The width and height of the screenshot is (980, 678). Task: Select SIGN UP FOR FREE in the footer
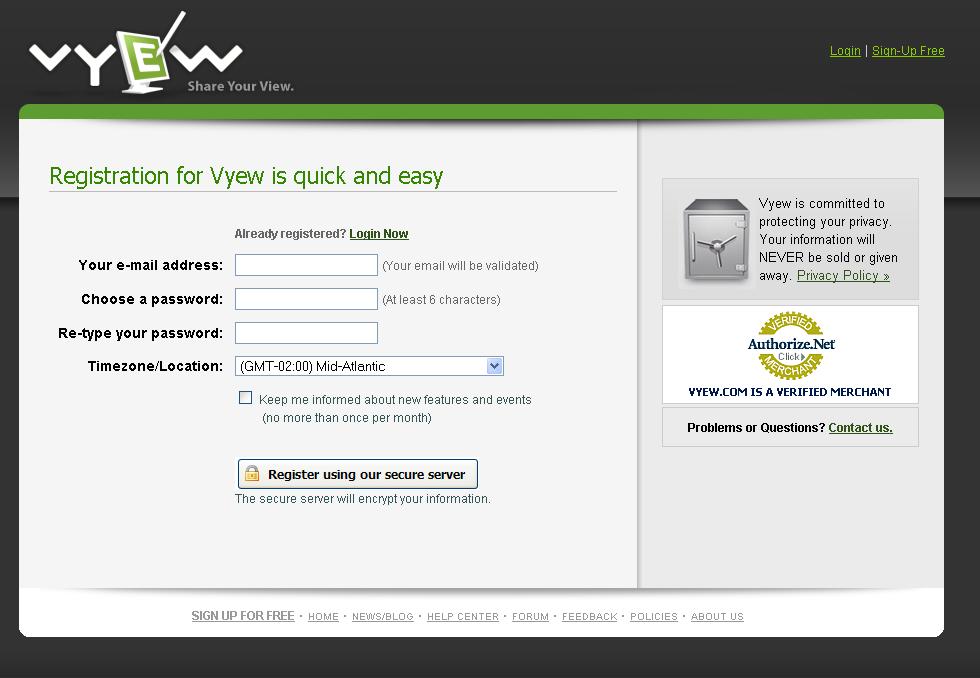(242, 616)
